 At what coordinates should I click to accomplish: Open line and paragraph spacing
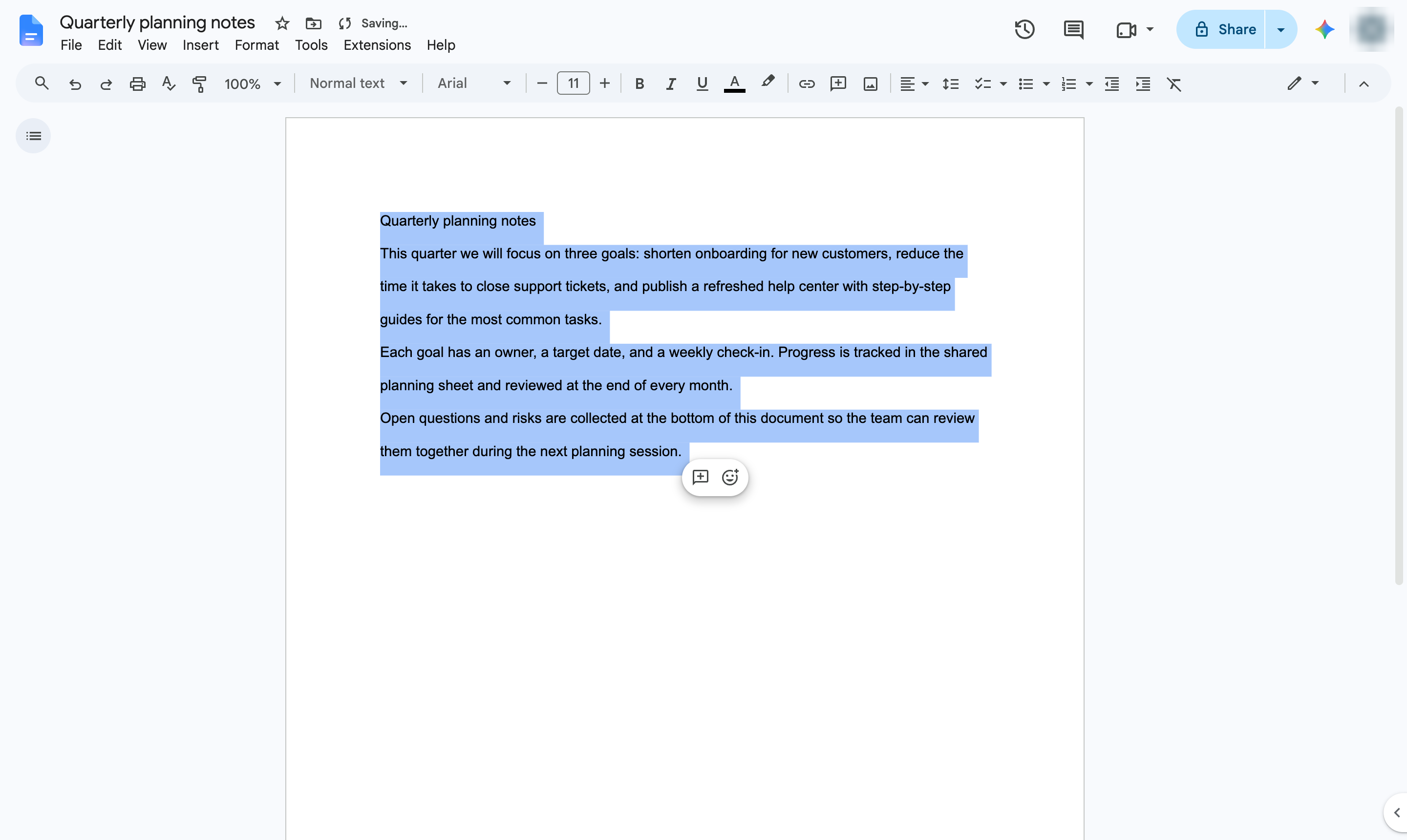tap(951, 84)
